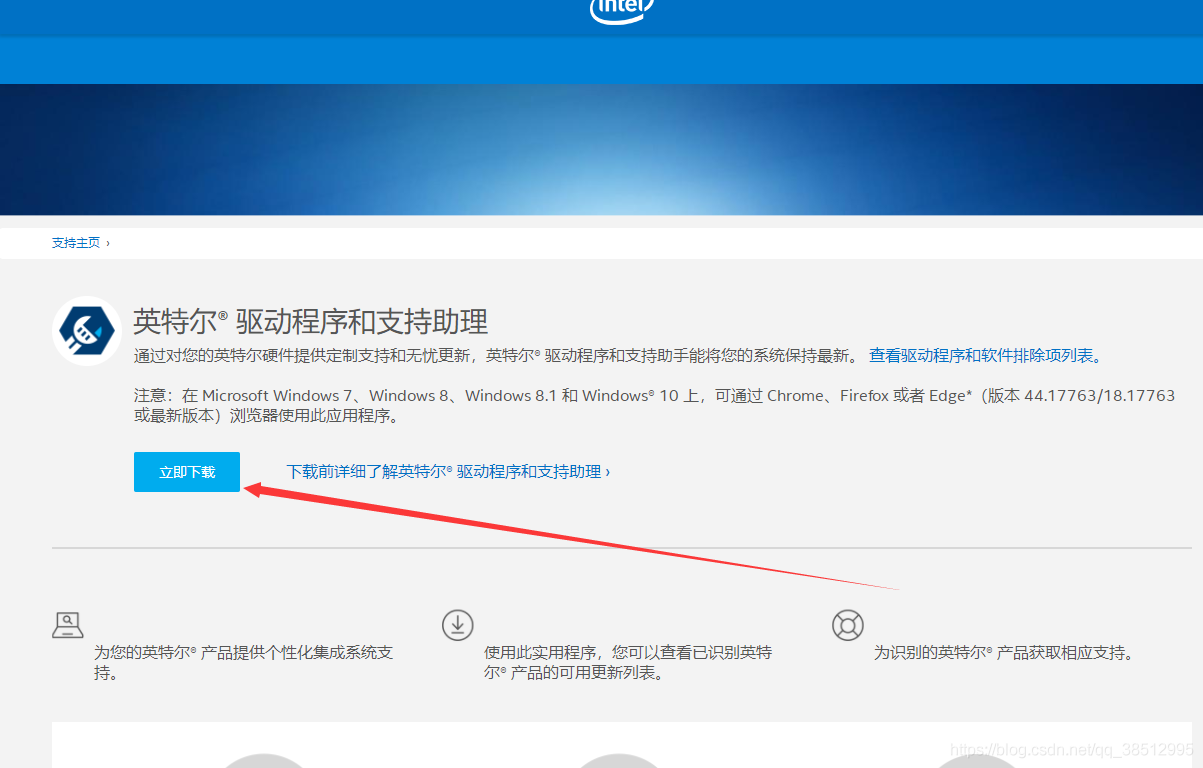The width and height of the screenshot is (1203, 768).
Task: Select the 注意 Windows browser requirements paragraph
Action: point(655,406)
